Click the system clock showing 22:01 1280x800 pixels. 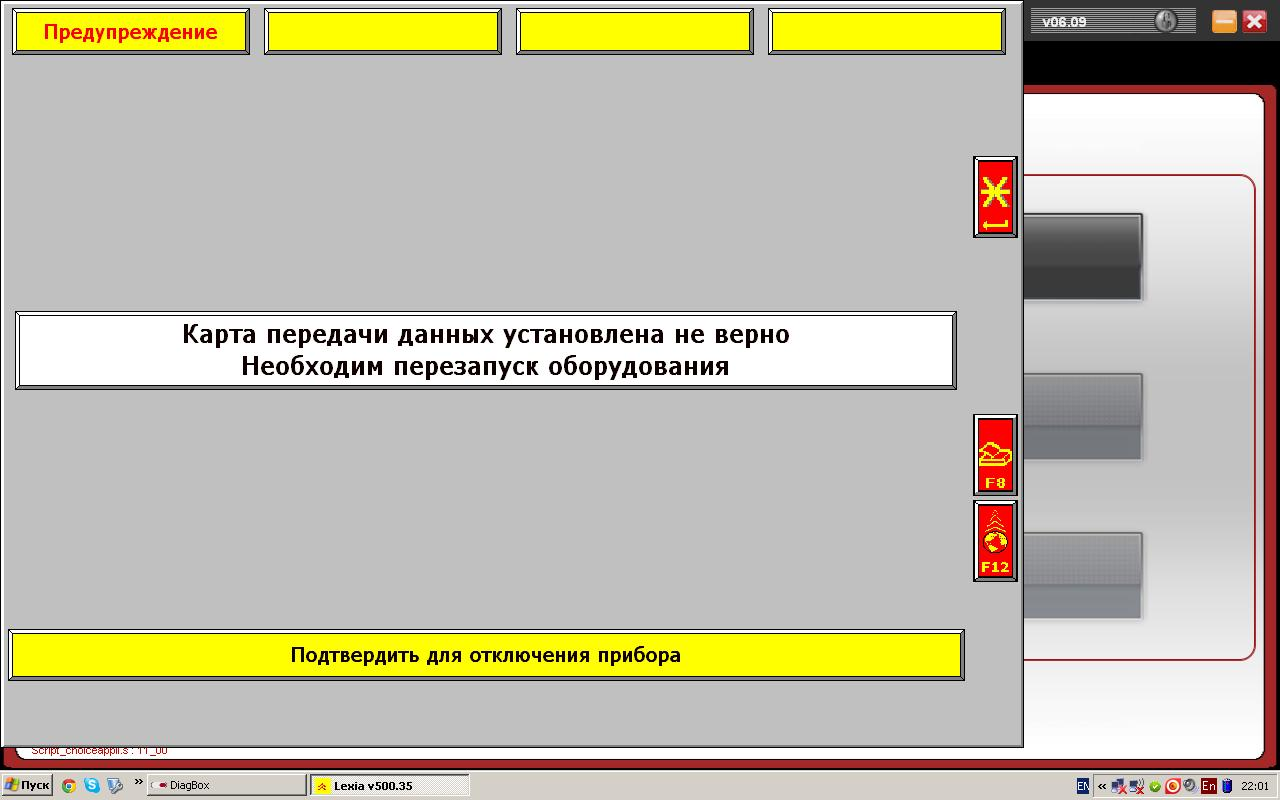tap(1255, 786)
